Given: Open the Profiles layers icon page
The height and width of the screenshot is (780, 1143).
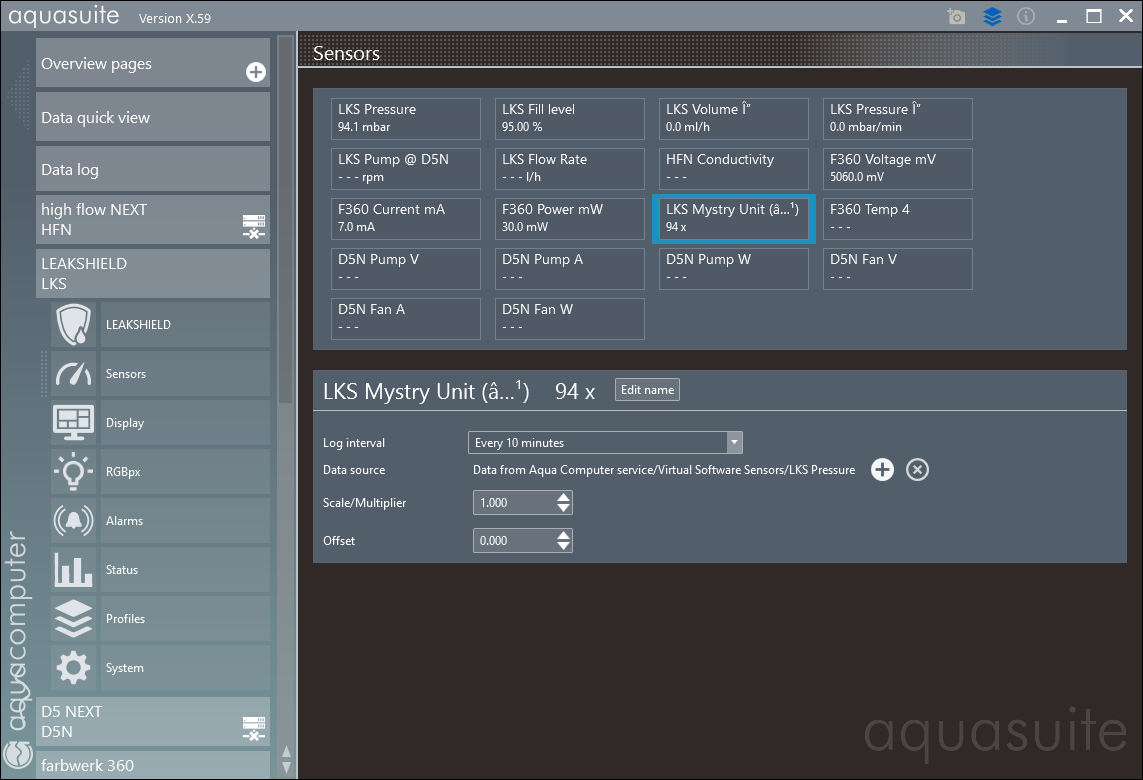Looking at the screenshot, I should [x=74, y=619].
